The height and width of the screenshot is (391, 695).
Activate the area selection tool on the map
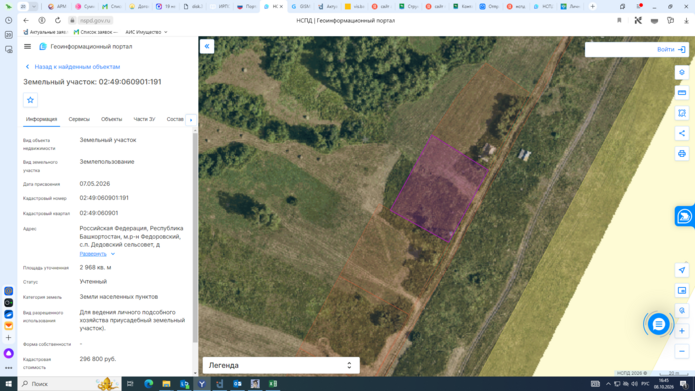coord(682,113)
